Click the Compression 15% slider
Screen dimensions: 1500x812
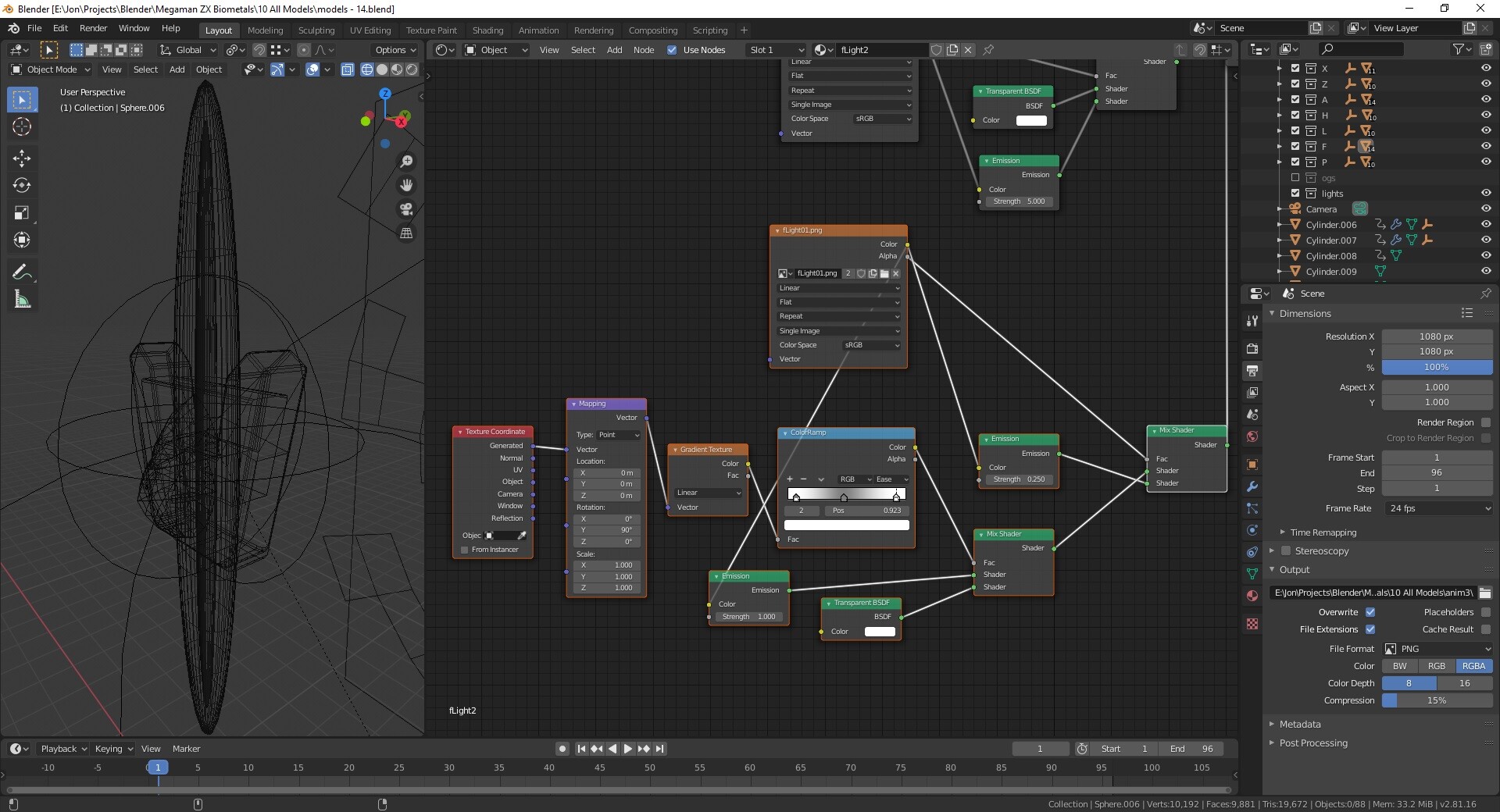click(x=1437, y=700)
